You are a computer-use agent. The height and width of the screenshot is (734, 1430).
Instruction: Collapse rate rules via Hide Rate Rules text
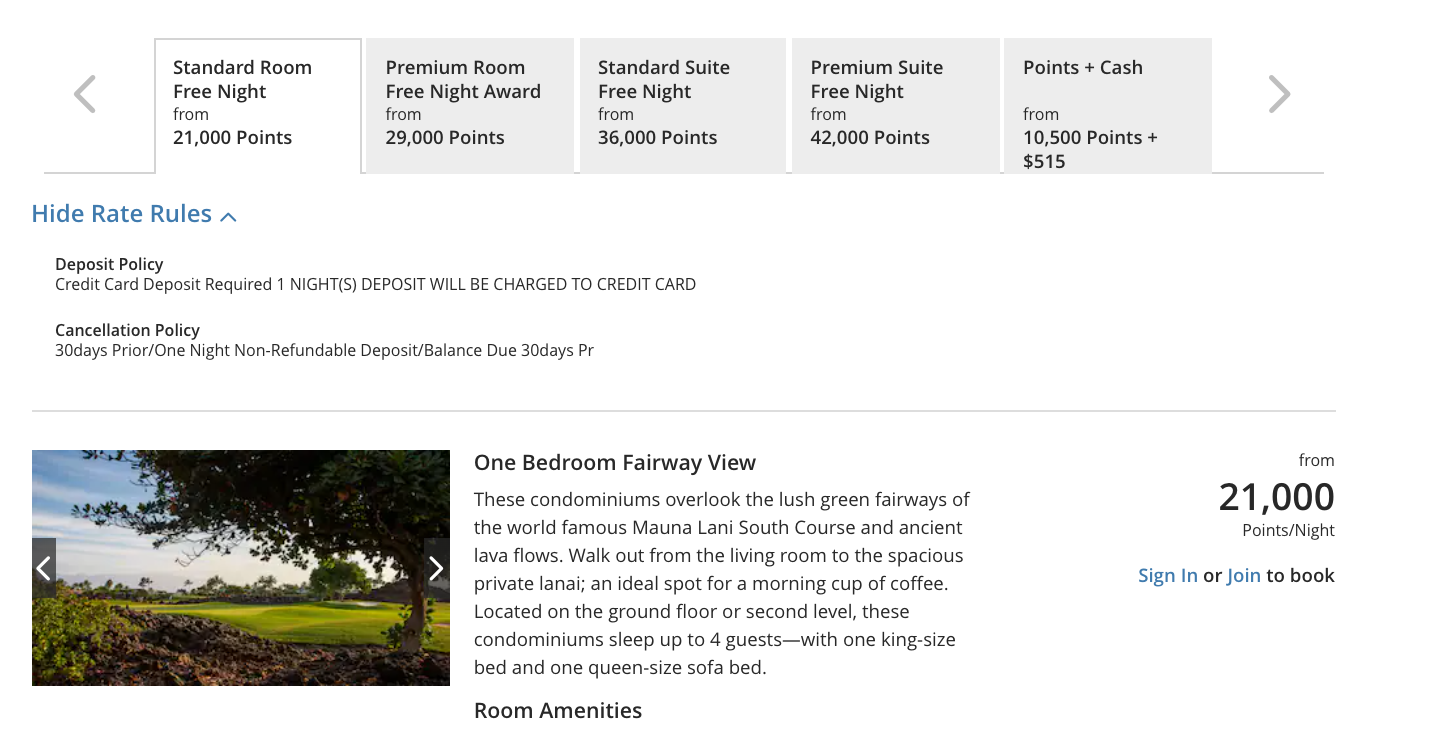122,214
